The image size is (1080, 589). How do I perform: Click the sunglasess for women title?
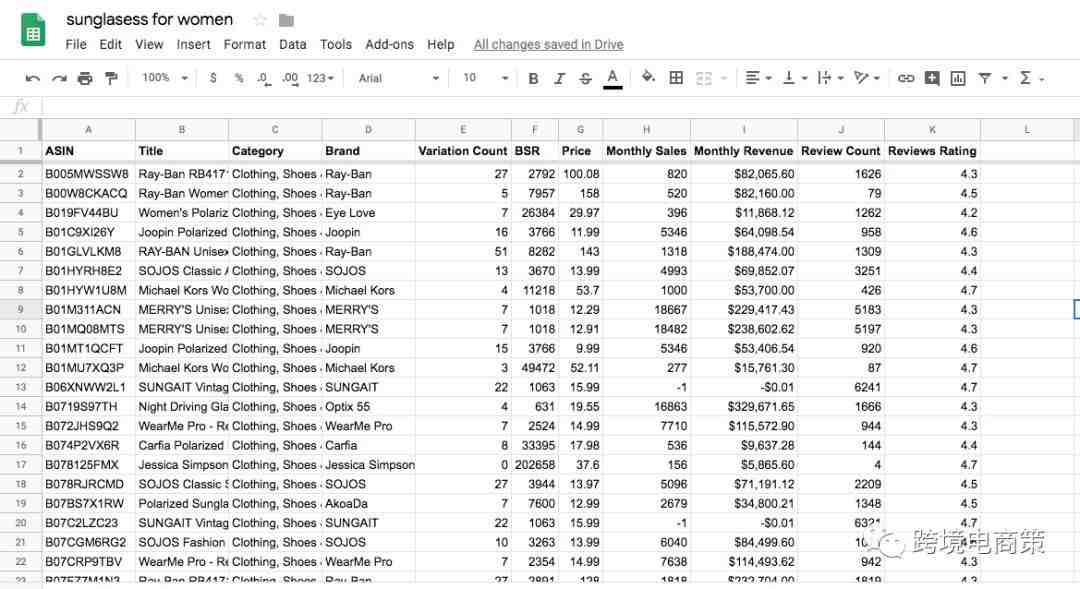[x=149, y=19]
